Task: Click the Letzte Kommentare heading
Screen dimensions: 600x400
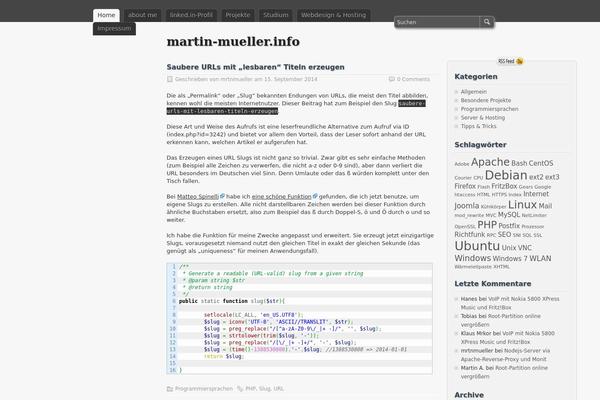Action: point(492,284)
